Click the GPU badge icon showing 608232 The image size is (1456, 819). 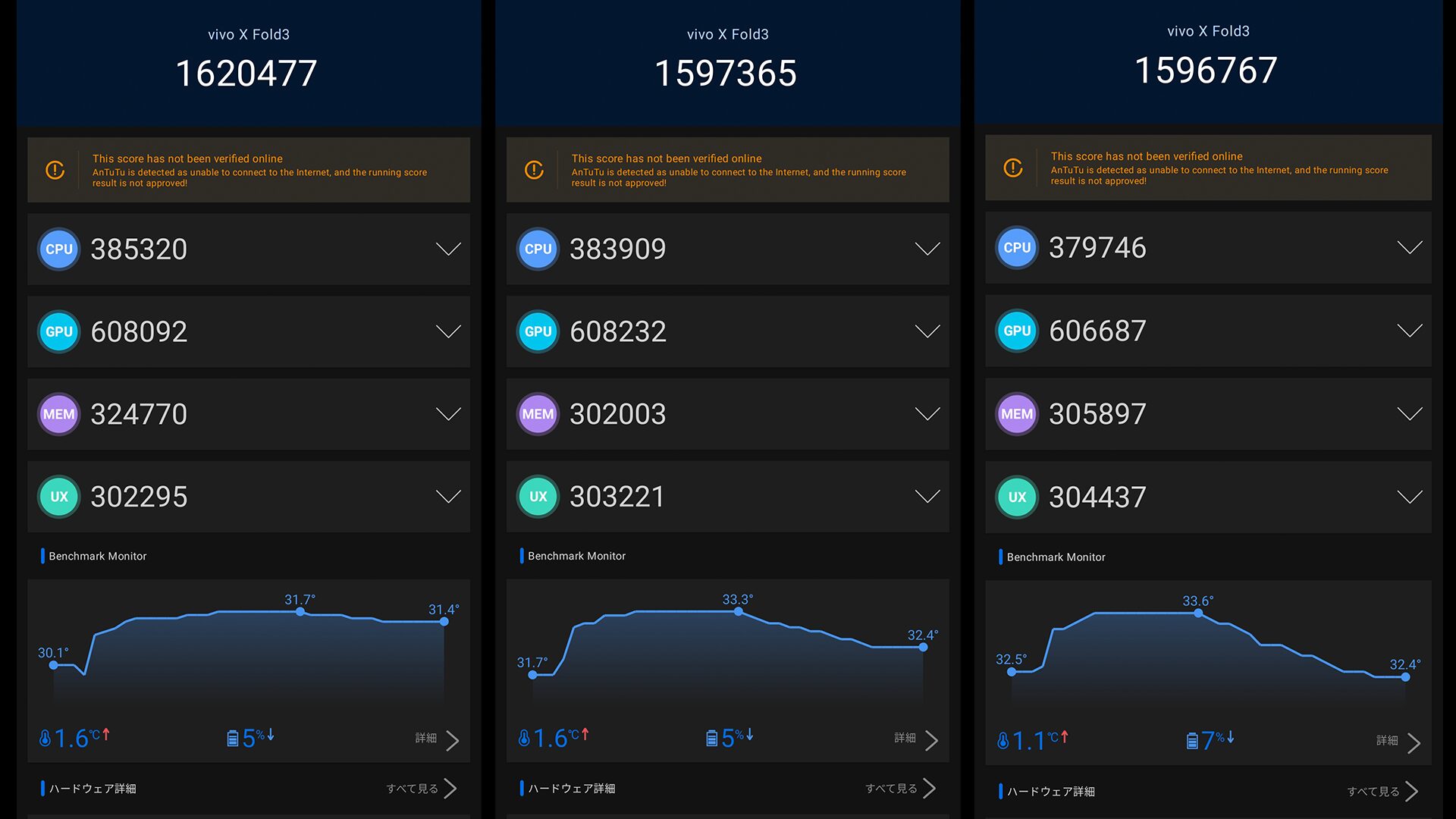pos(538,331)
